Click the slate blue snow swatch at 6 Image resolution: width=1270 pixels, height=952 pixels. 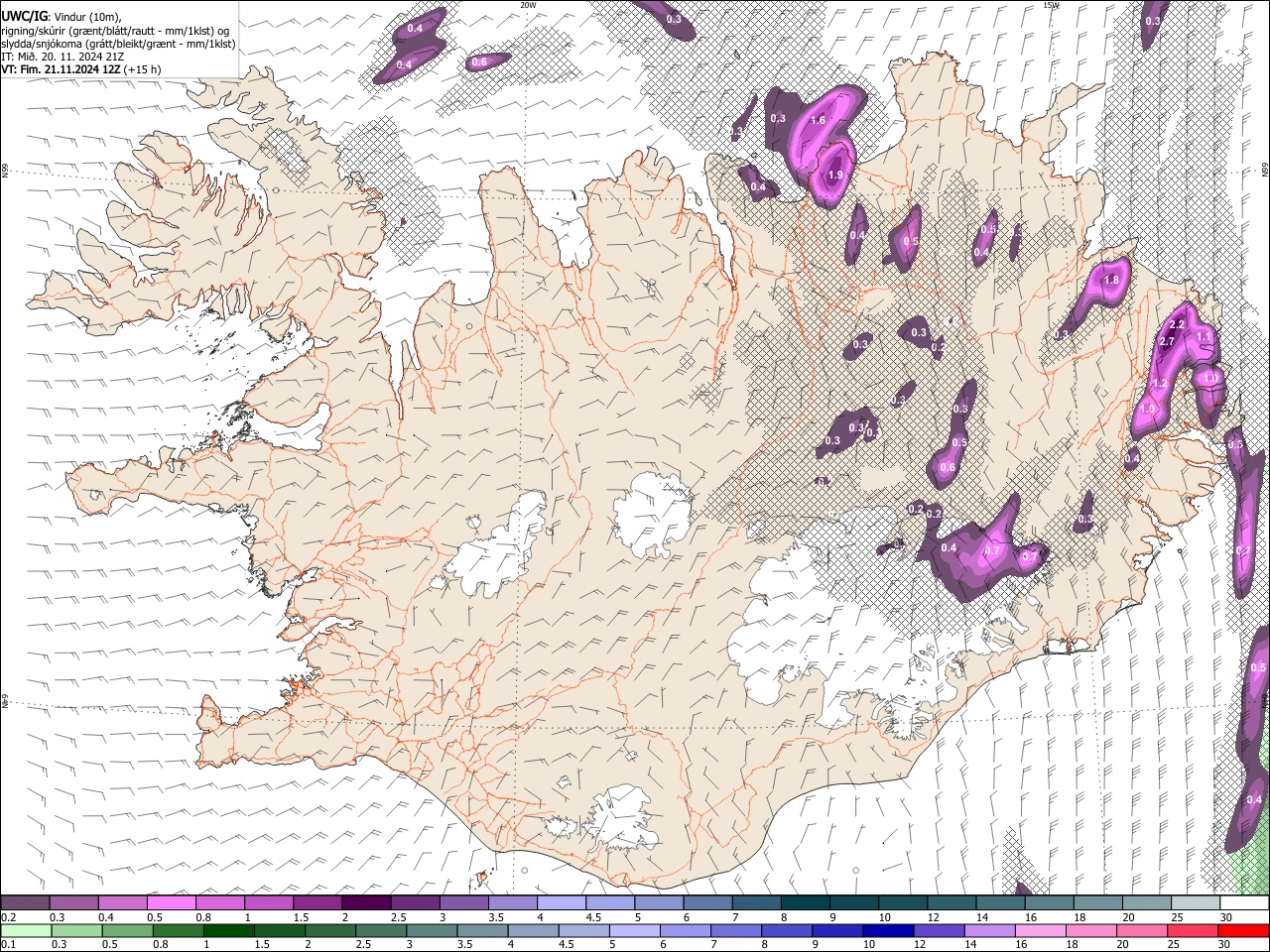coord(706,902)
